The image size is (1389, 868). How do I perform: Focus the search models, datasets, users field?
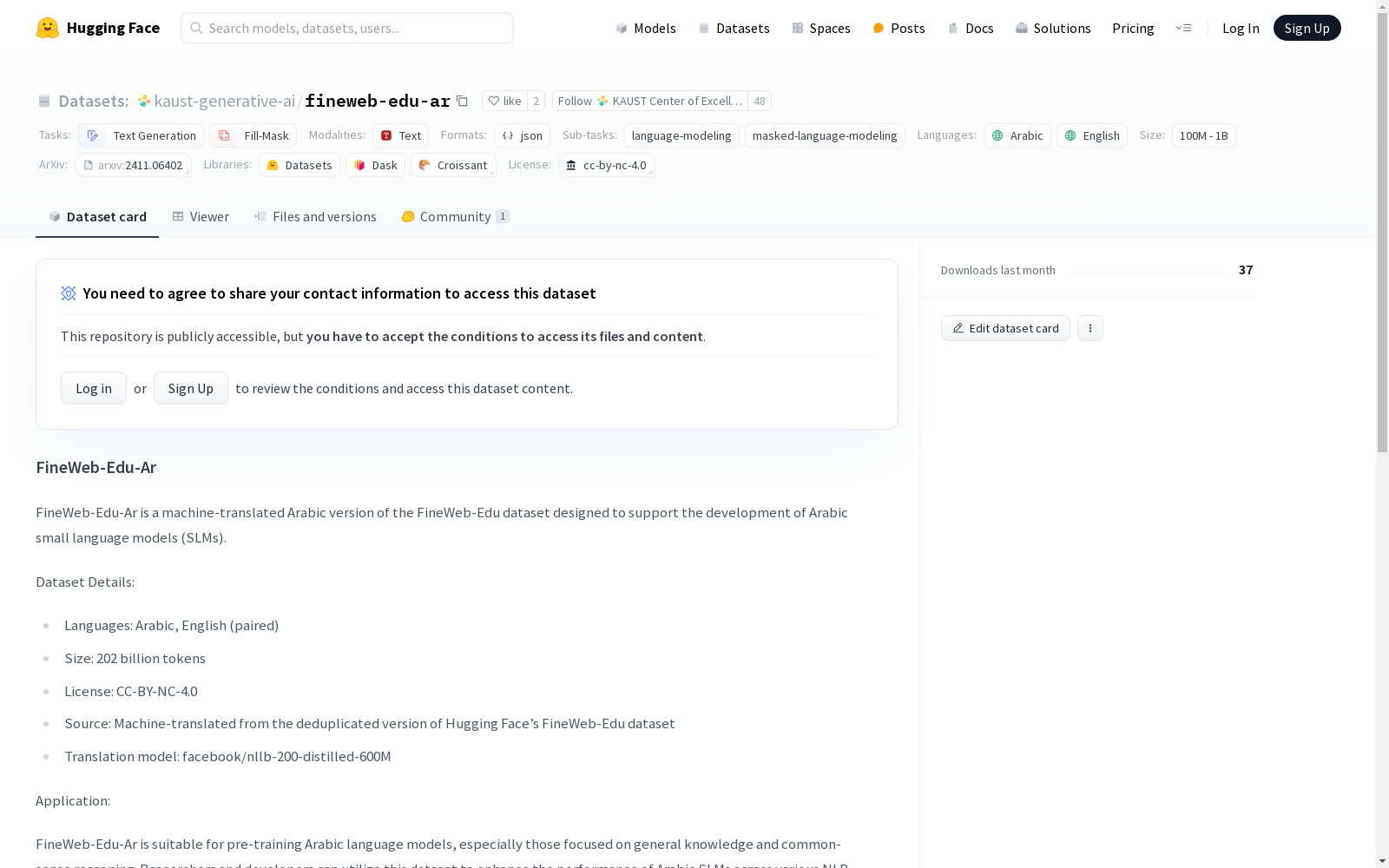[x=347, y=28]
